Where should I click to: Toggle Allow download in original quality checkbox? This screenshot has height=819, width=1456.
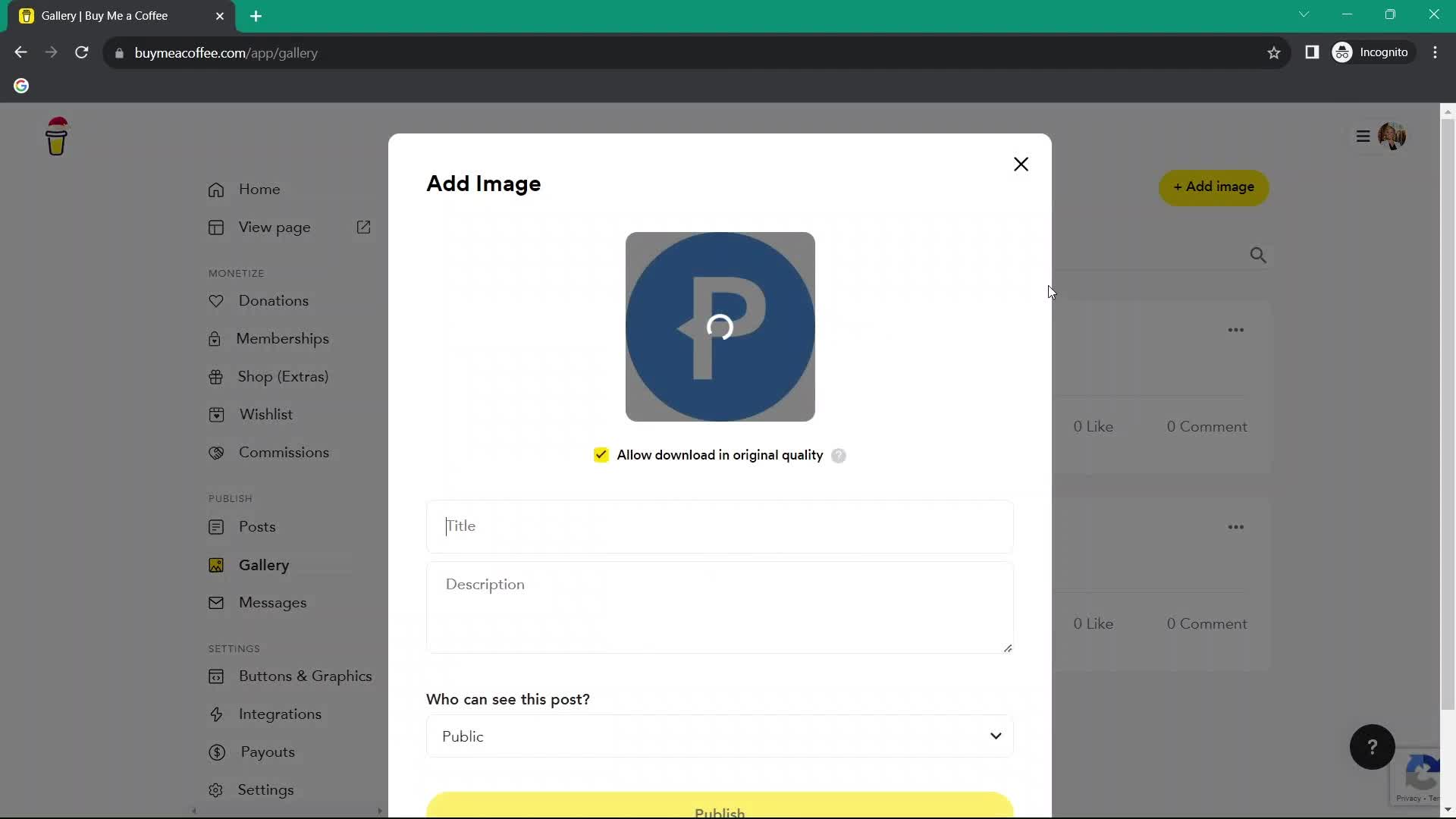click(x=601, y=455)
